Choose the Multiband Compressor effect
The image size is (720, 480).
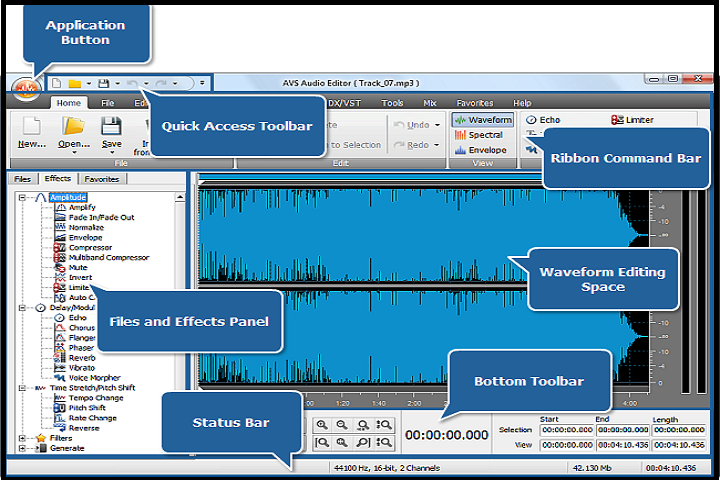point(108,257)
